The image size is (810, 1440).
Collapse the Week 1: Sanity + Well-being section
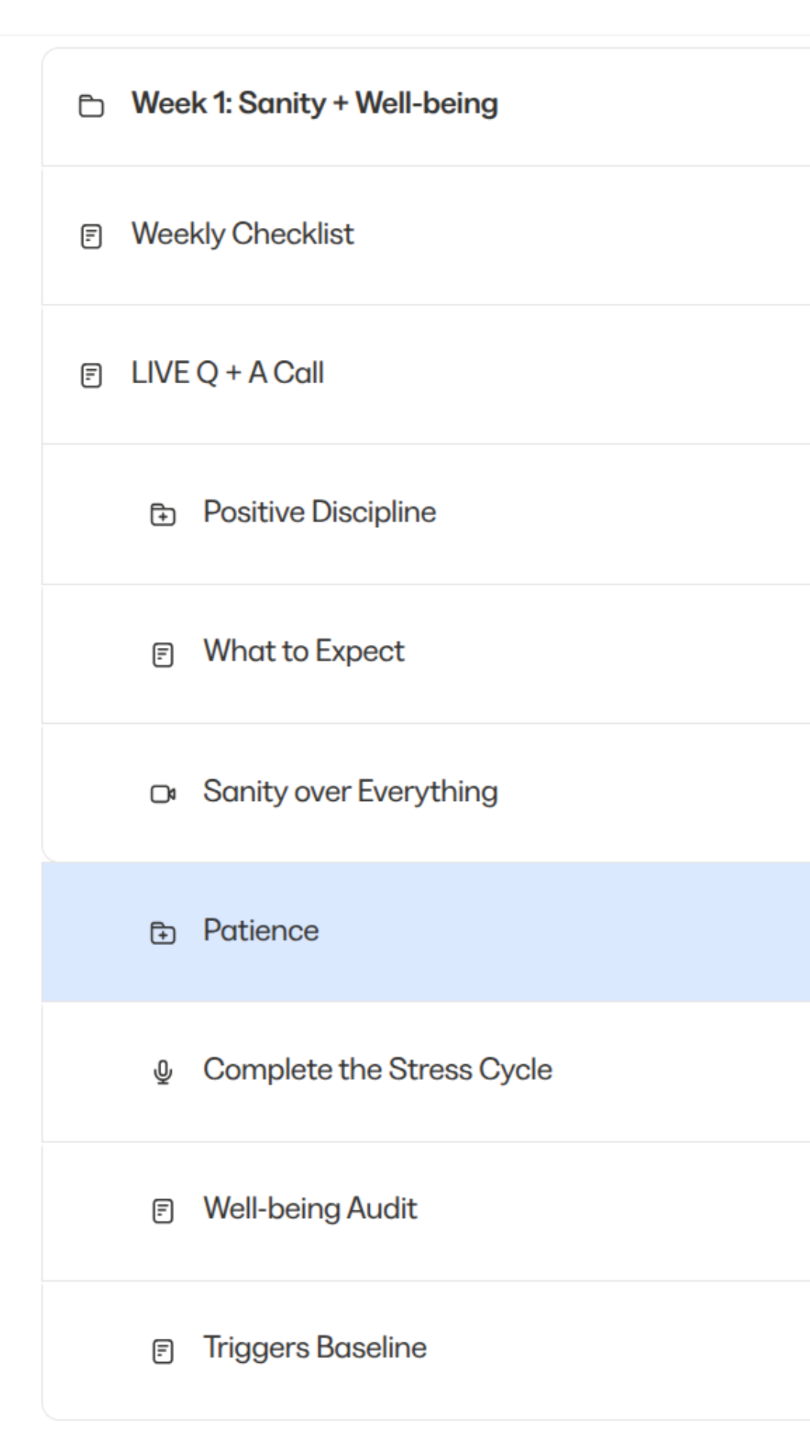[314, 104]
